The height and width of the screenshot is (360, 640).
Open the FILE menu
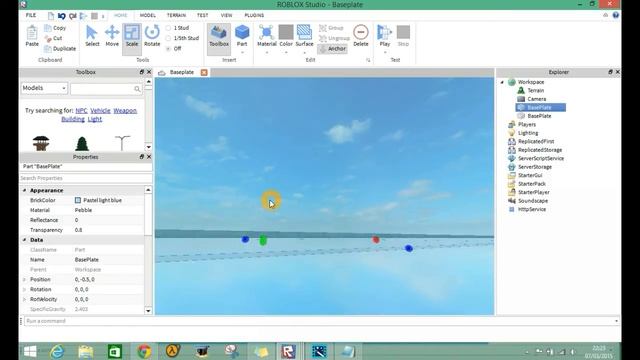(x=31, y=15)
